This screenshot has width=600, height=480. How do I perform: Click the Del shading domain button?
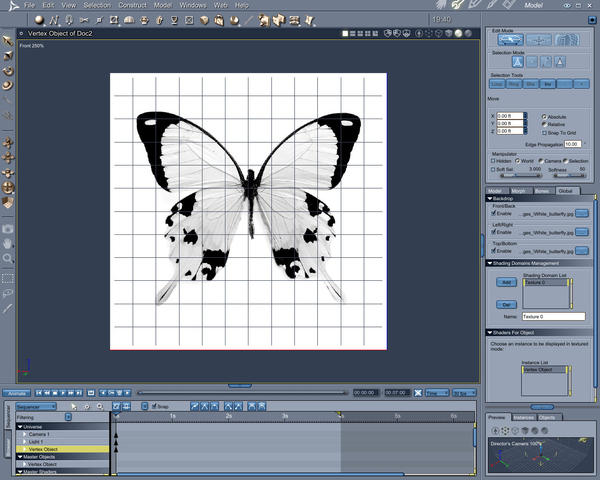point(506,305)
